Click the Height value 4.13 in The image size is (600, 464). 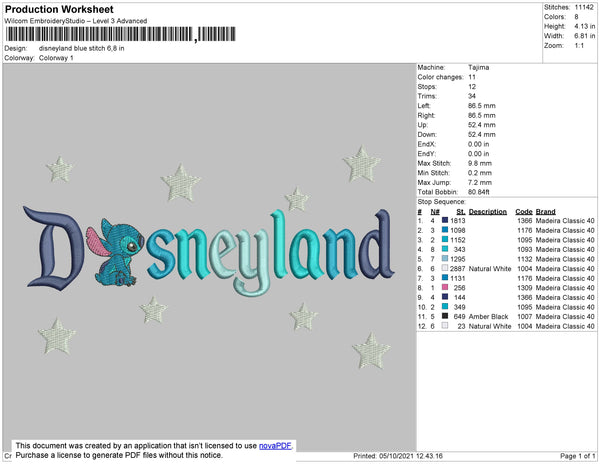pos(584,26)
